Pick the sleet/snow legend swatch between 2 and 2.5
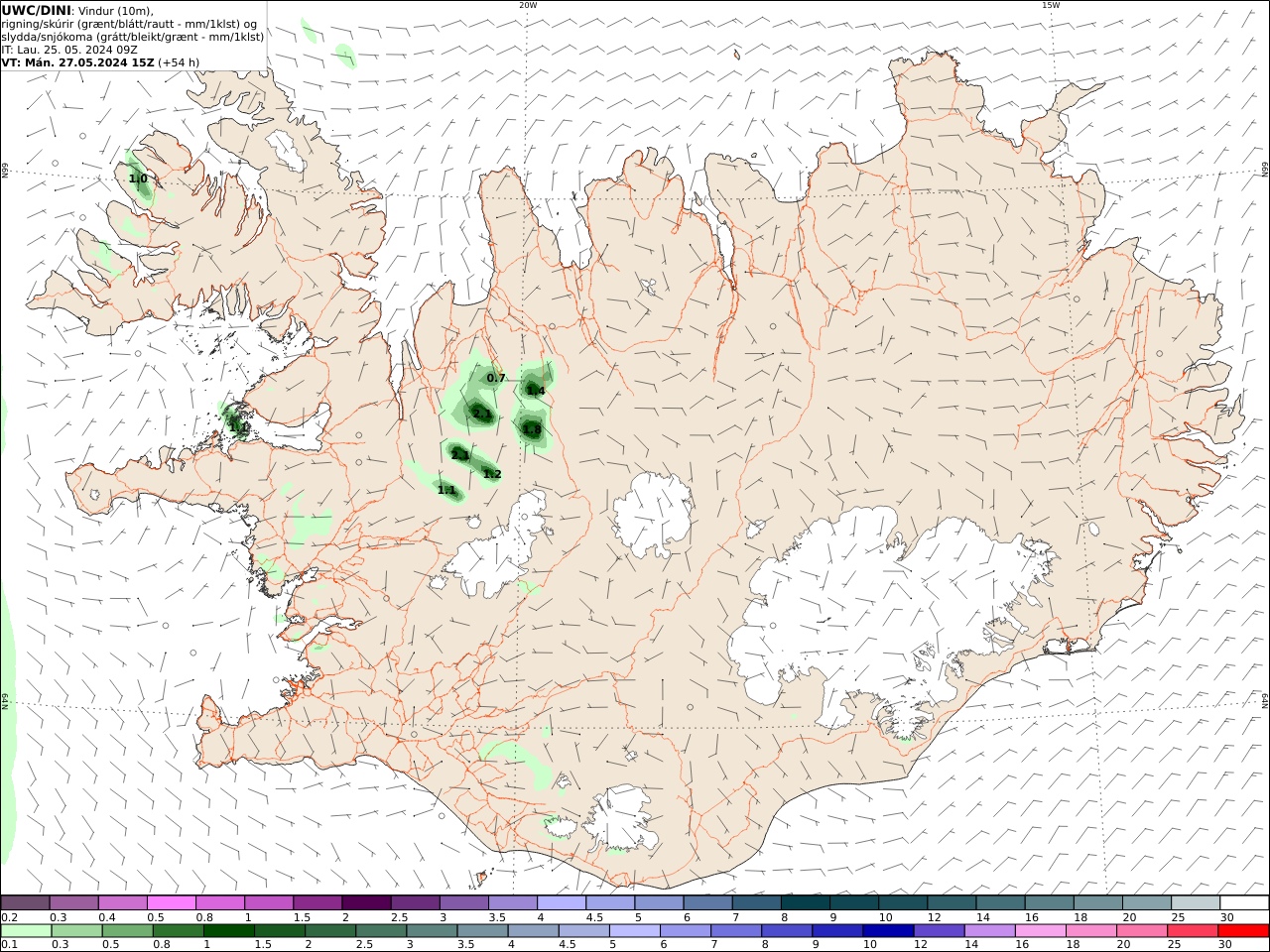Screen dimensions: 1270x952 366,902
